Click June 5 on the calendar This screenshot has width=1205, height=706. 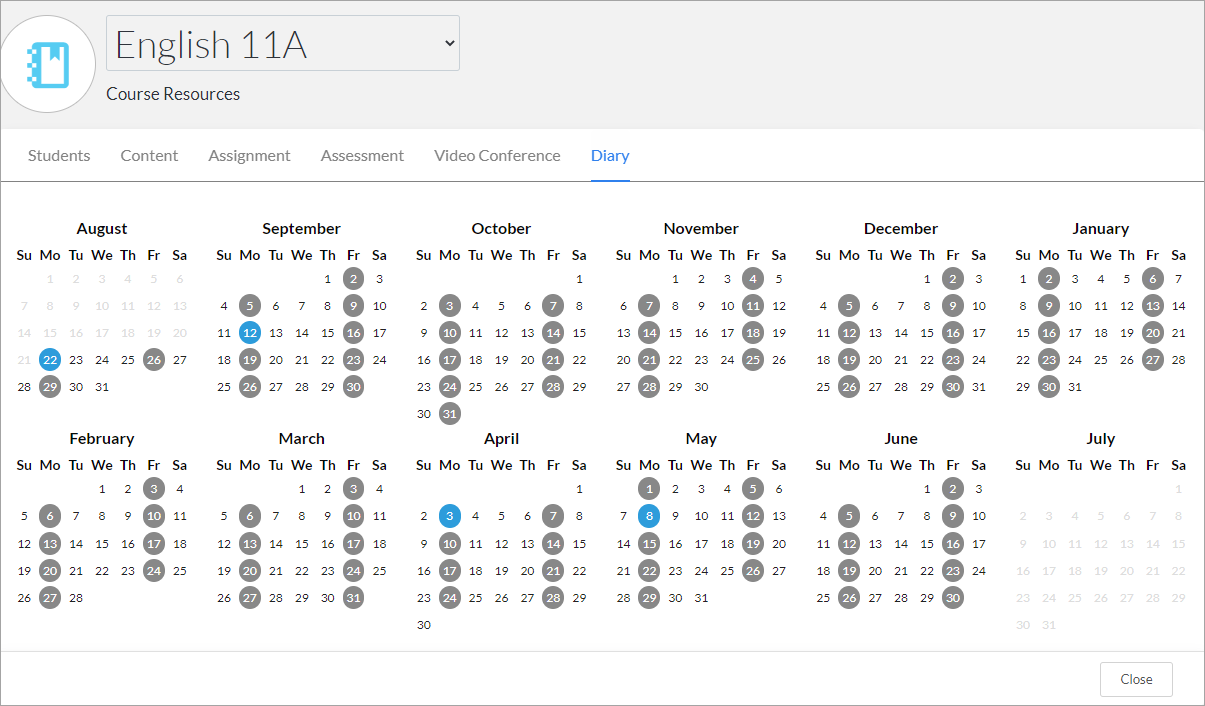pyautogui.click(x=849, y=516)
